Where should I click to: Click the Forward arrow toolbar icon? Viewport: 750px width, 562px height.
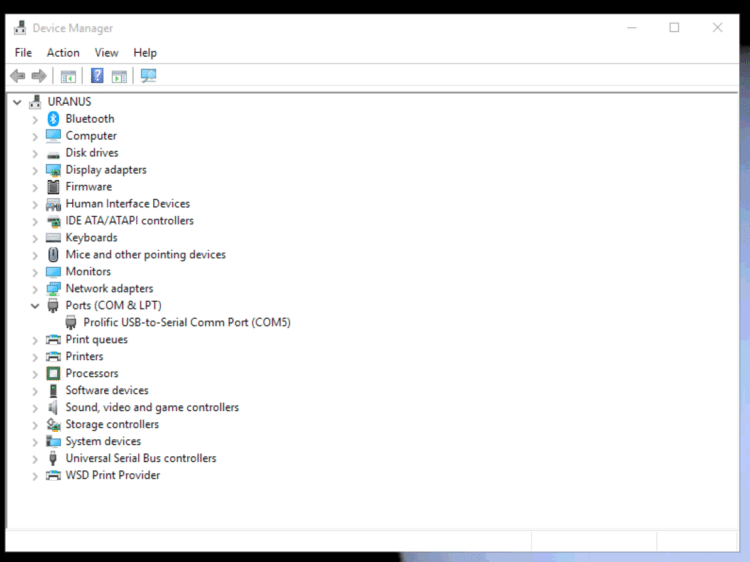39,76
